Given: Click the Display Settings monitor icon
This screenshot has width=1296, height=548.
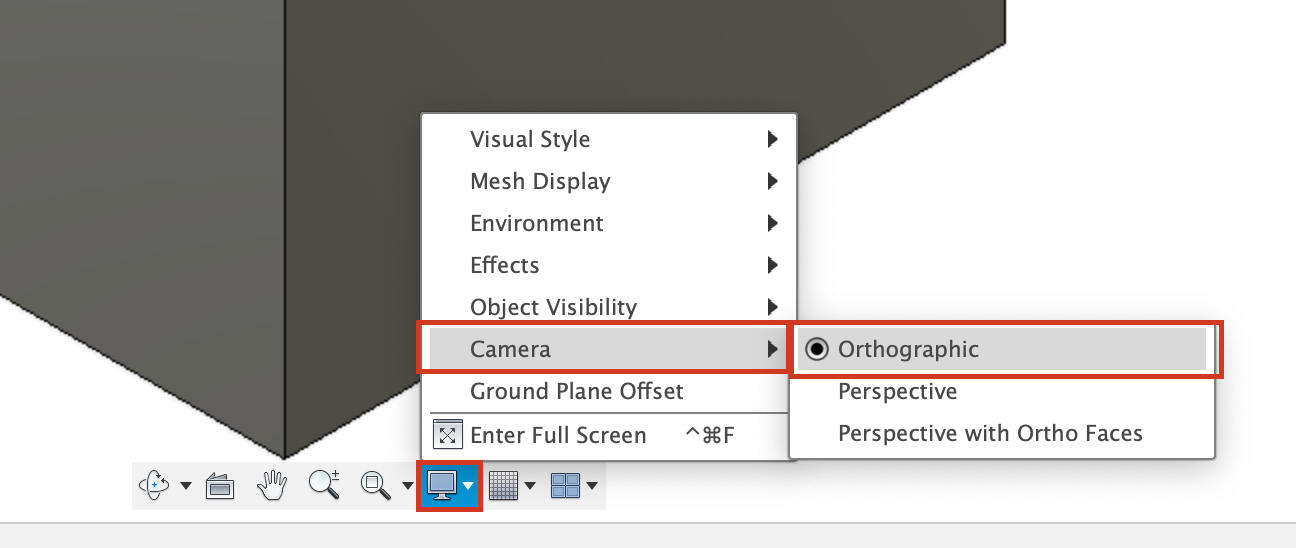Looking at the screenshot, I should [x=441, y=486].
